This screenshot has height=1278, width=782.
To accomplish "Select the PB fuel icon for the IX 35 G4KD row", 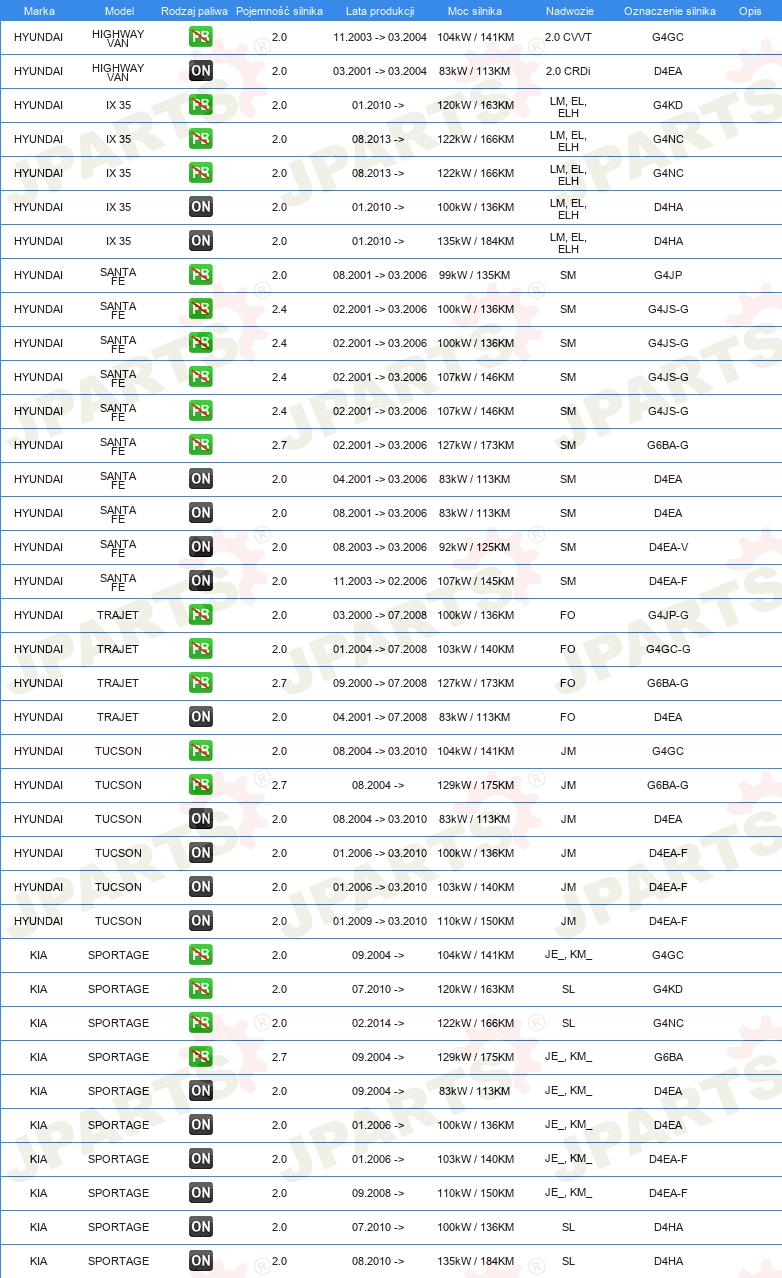I will click(201, 105).
